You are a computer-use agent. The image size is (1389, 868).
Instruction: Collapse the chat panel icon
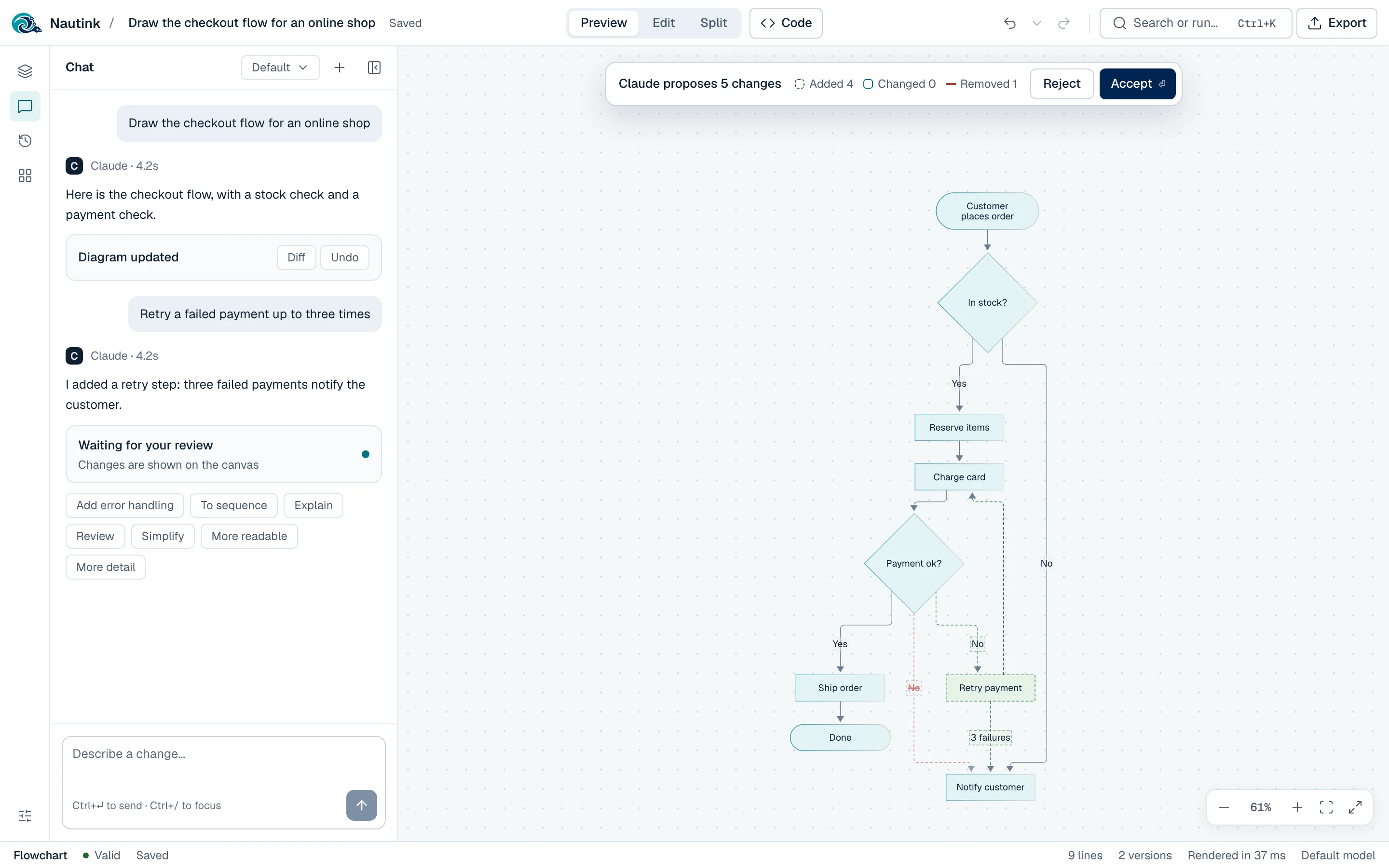374,68
